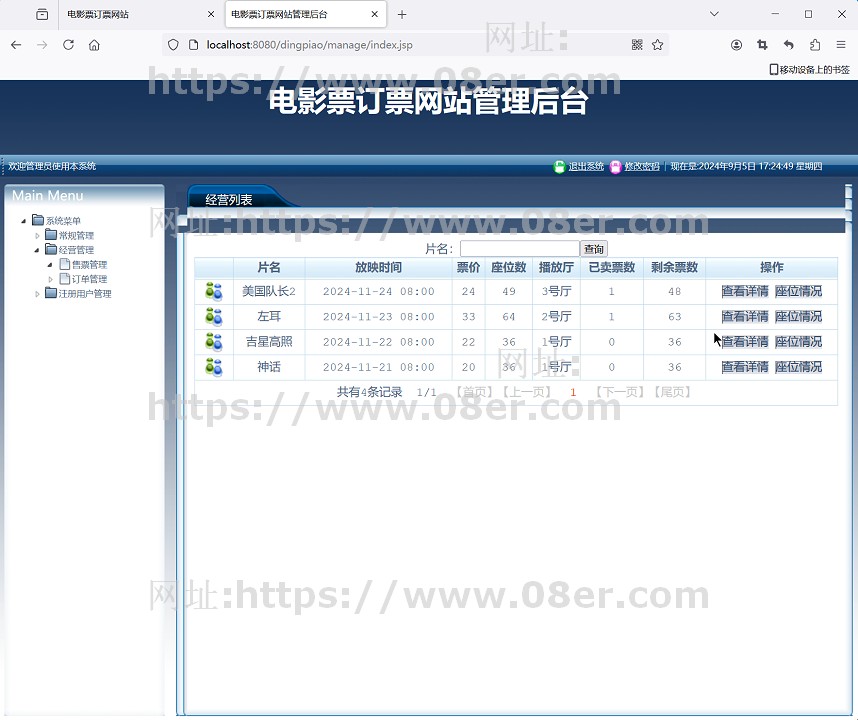Collapse the 经营管理 tree node arrow
The width and height of the screenshot is (858, 720).
click(37, 251)
